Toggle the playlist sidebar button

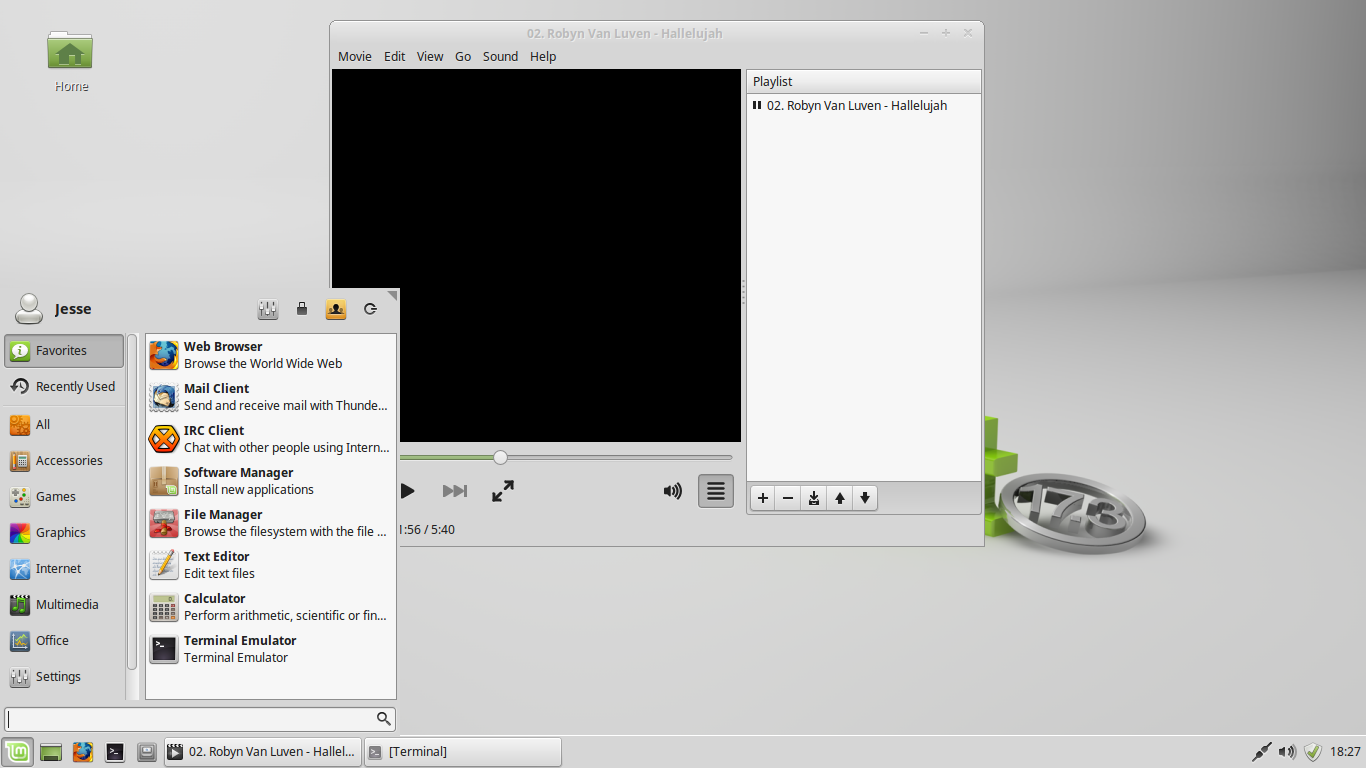[x=716, y=491]
